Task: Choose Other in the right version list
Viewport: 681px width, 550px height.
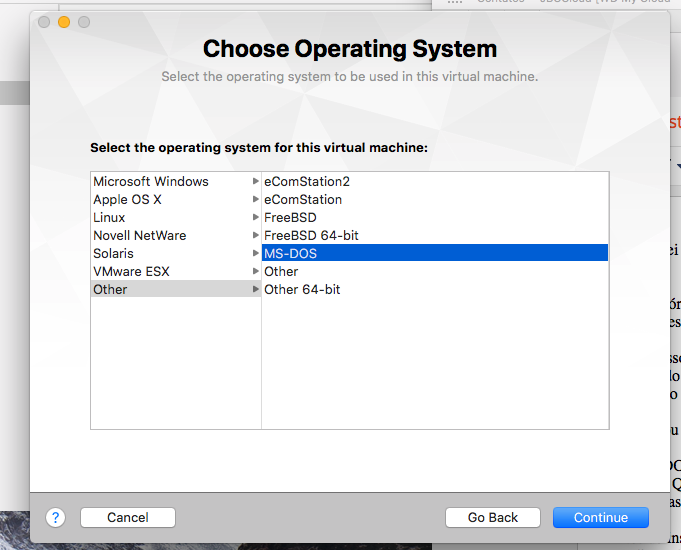Action: point(281,272)
